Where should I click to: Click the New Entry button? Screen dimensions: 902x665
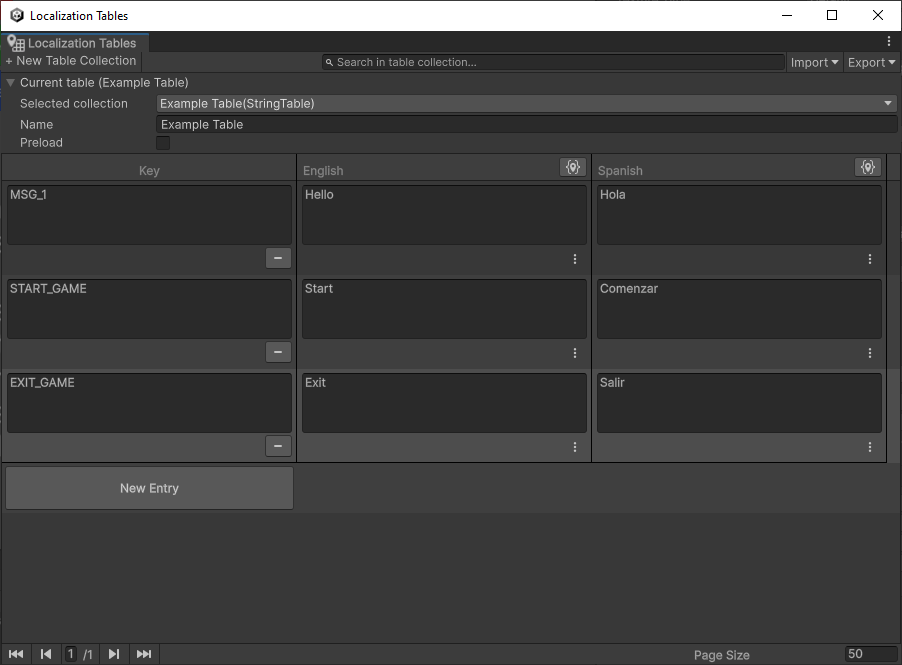pos(149,488)
